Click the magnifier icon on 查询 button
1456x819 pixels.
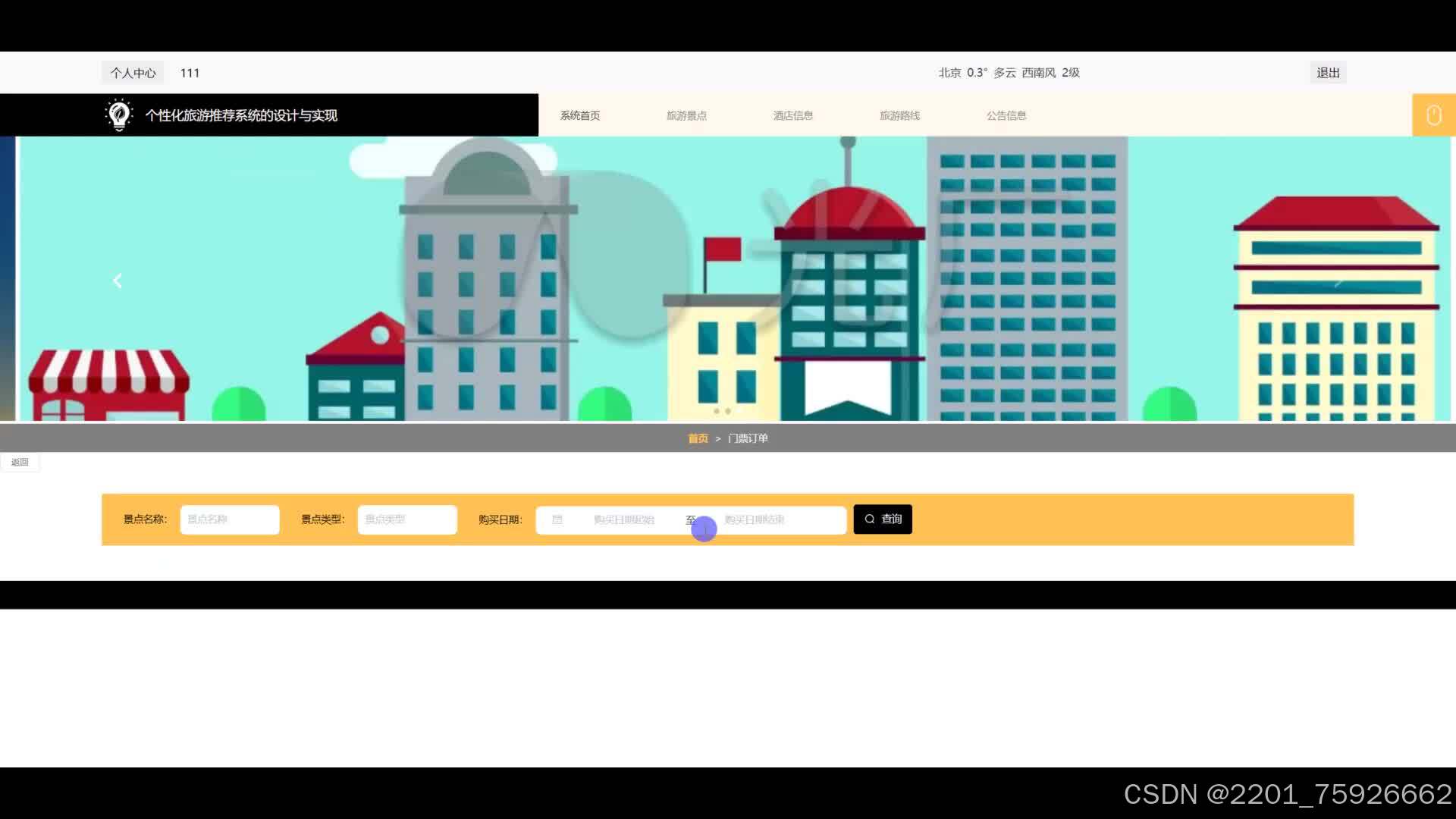tap(870, 519)
